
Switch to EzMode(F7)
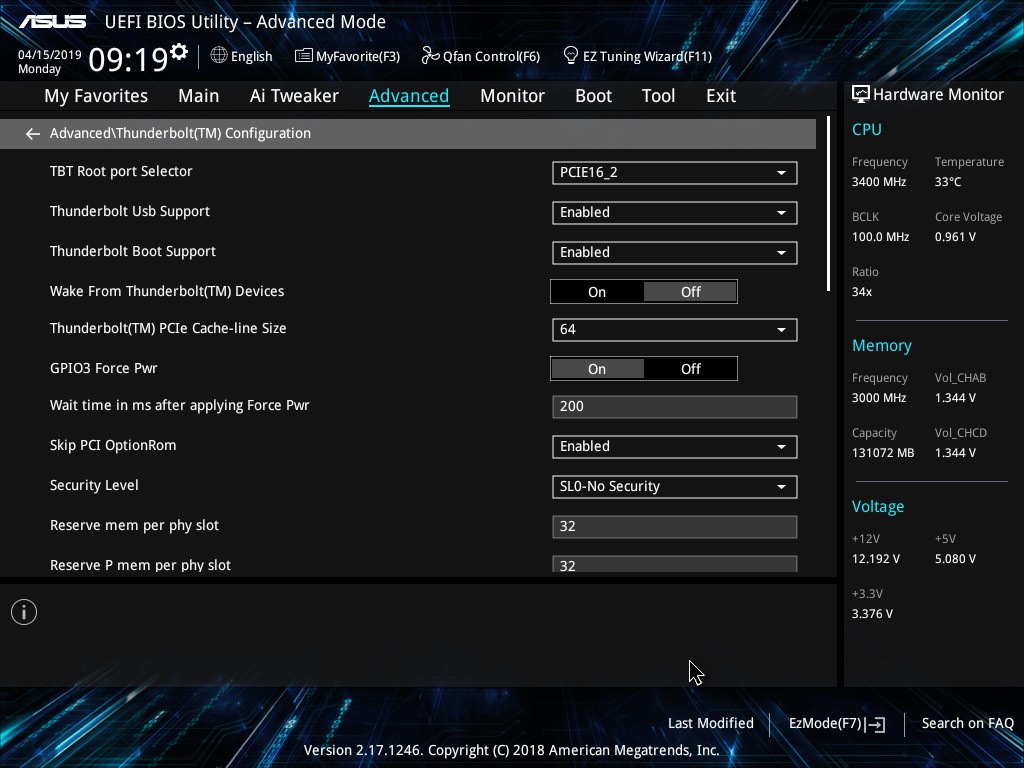click(837, 724)
